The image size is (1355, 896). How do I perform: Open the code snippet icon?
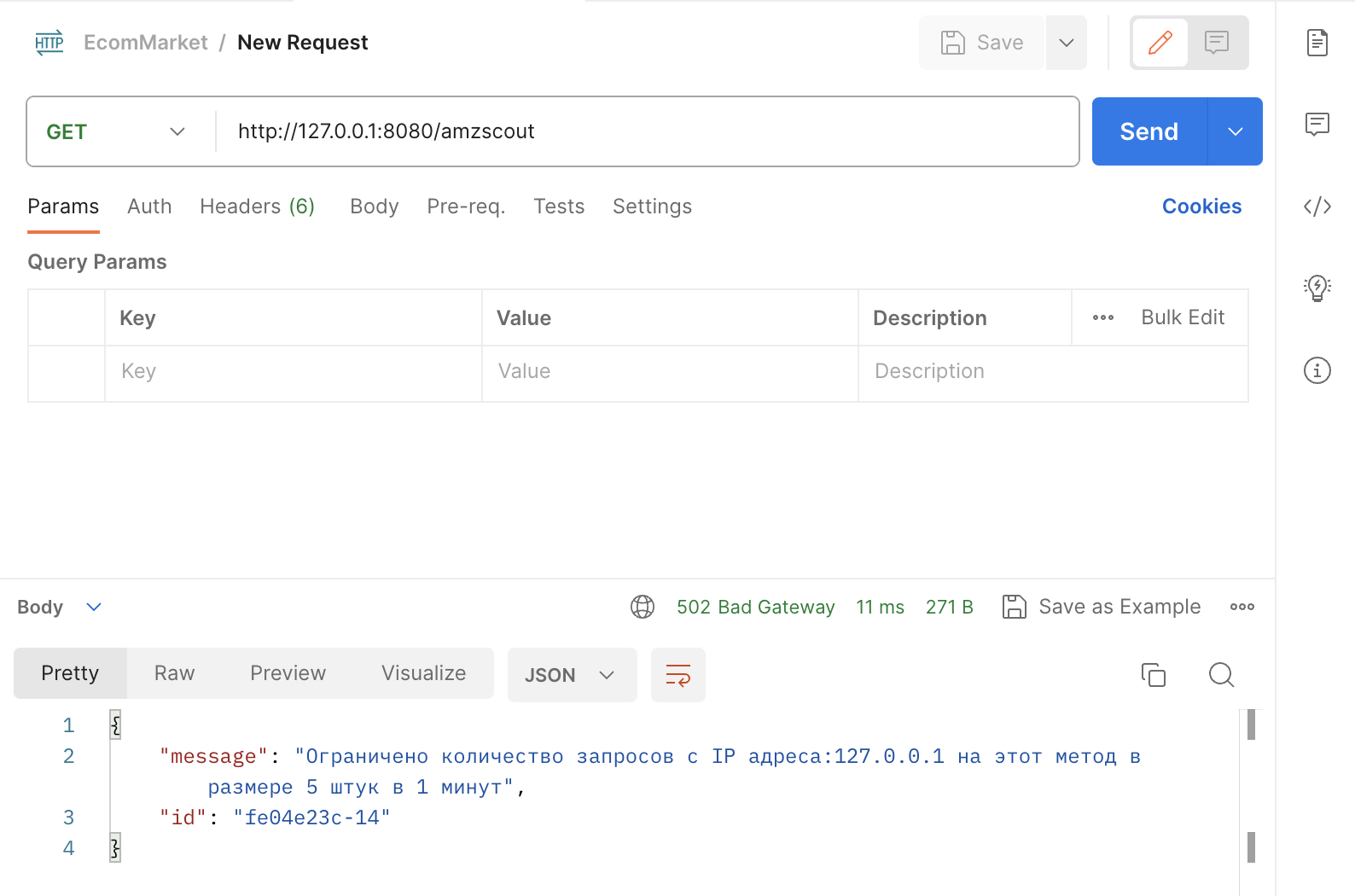point(1317,207)
